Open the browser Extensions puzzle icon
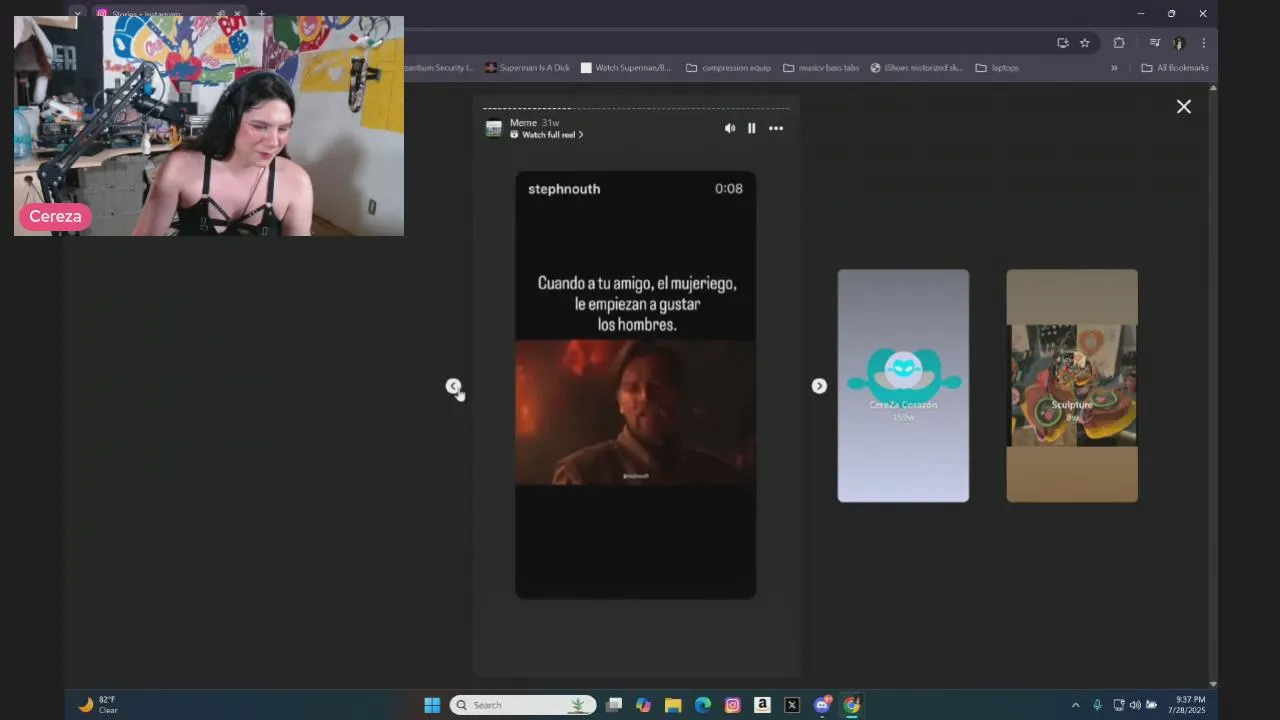Screen dimensions: 1280x720 (x=1119, y=43)
